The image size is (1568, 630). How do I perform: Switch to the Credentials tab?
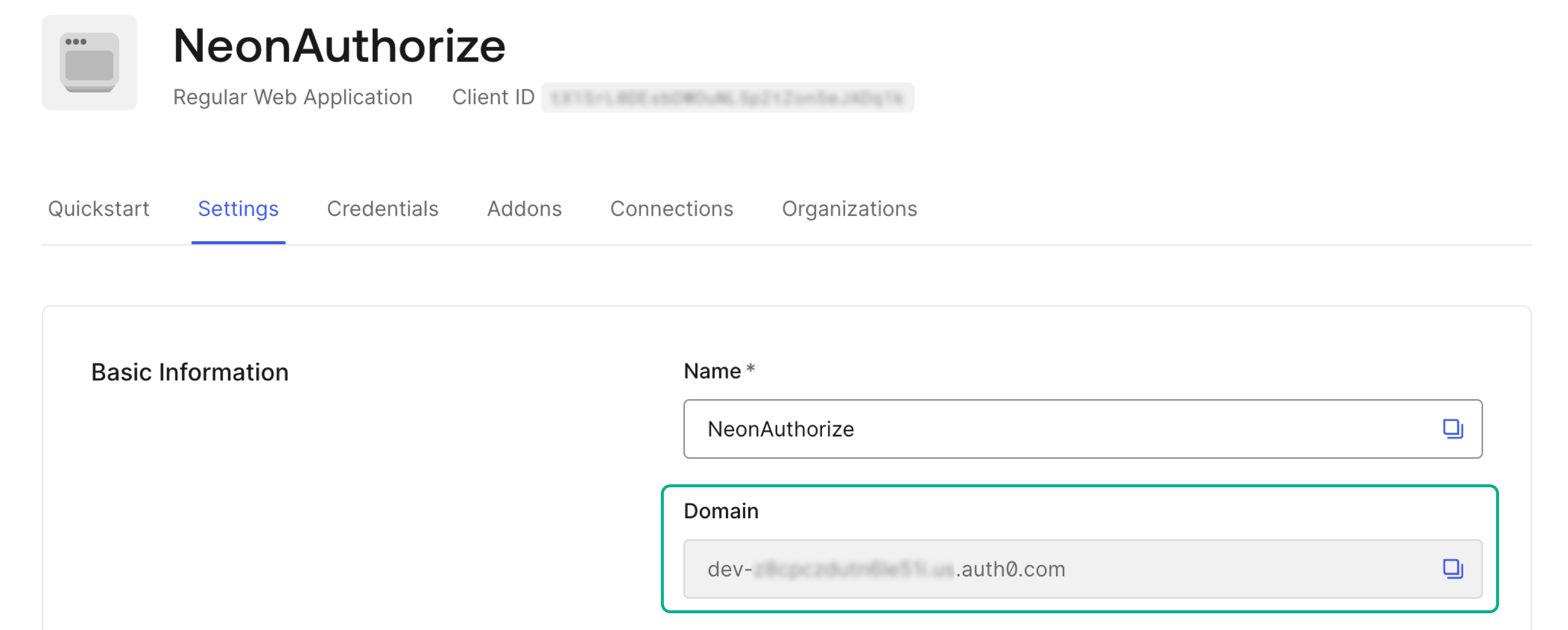[x=383, y=209]
